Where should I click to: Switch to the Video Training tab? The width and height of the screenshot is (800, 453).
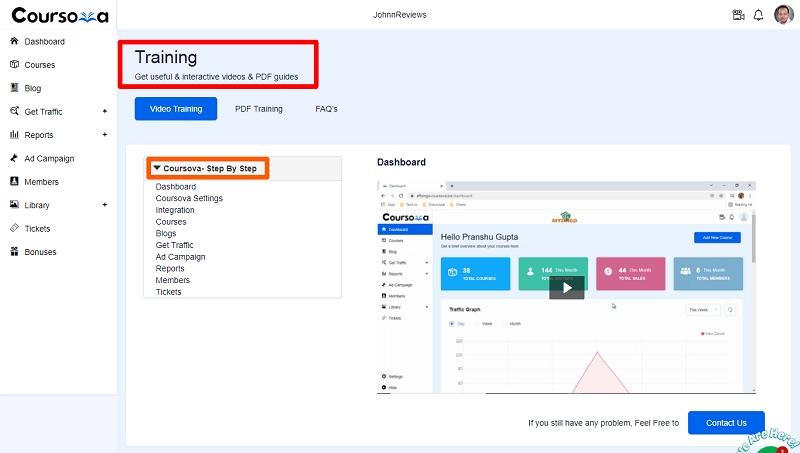[x=176, y=109]
